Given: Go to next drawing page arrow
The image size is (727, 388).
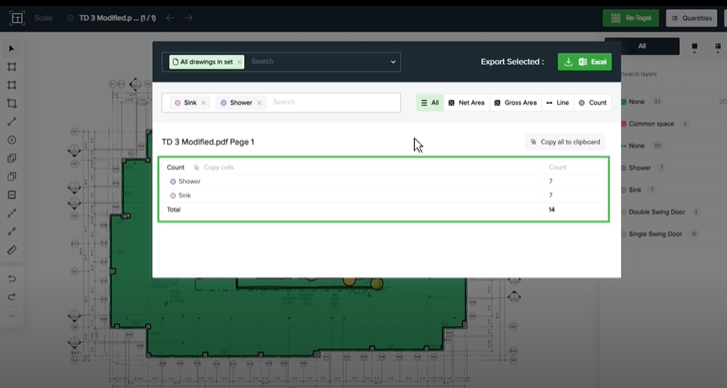Looking at the screenshot, I should point(188,18).
